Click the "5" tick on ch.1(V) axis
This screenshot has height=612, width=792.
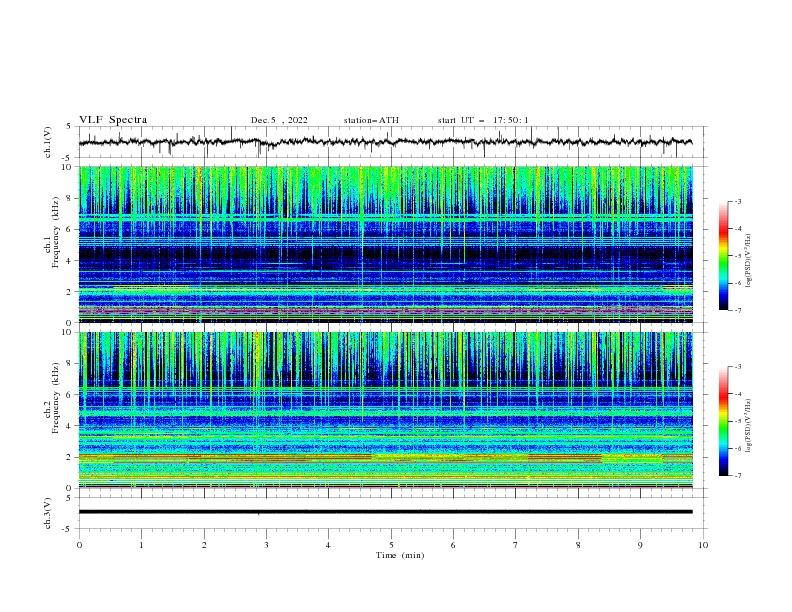70,127
